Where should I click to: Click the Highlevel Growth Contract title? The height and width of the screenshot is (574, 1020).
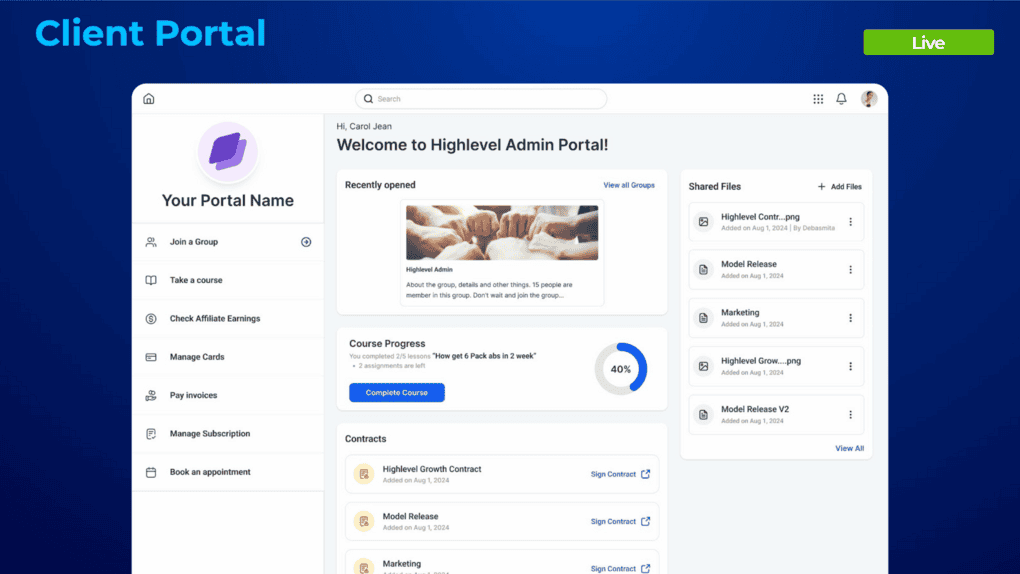tap(432, 469)
